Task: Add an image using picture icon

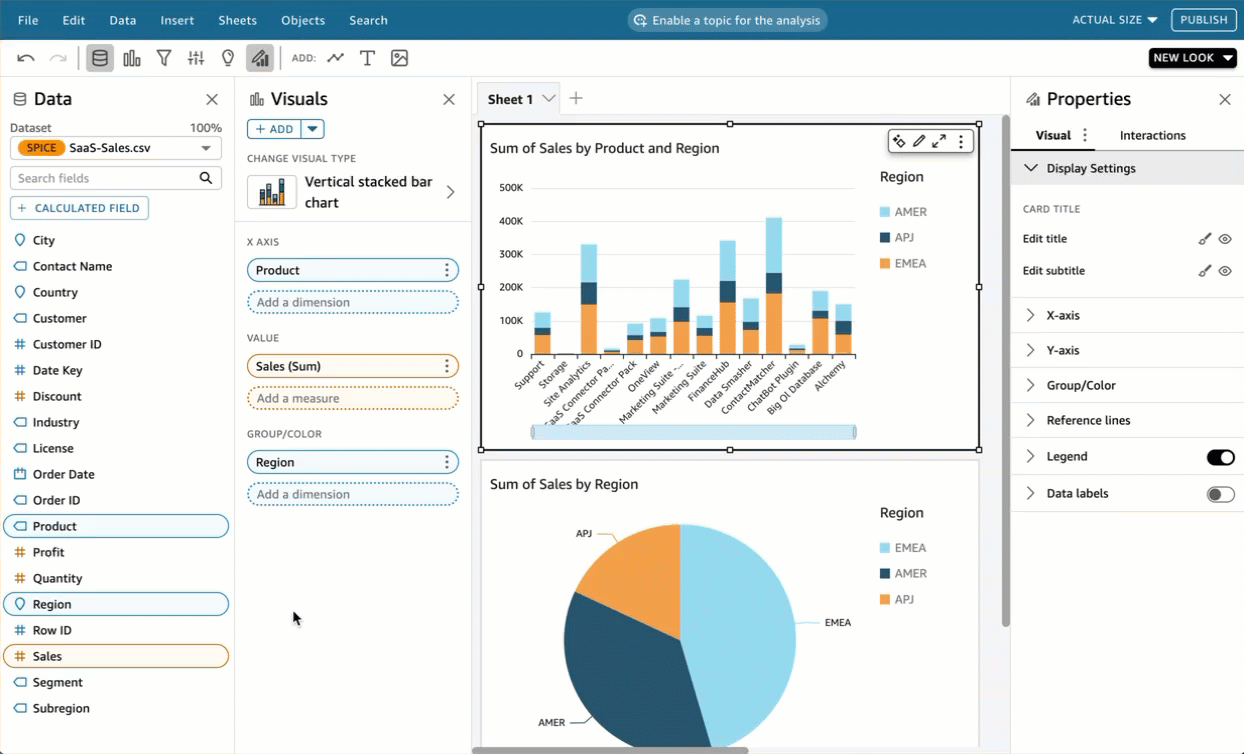Action: coord(399,58)
